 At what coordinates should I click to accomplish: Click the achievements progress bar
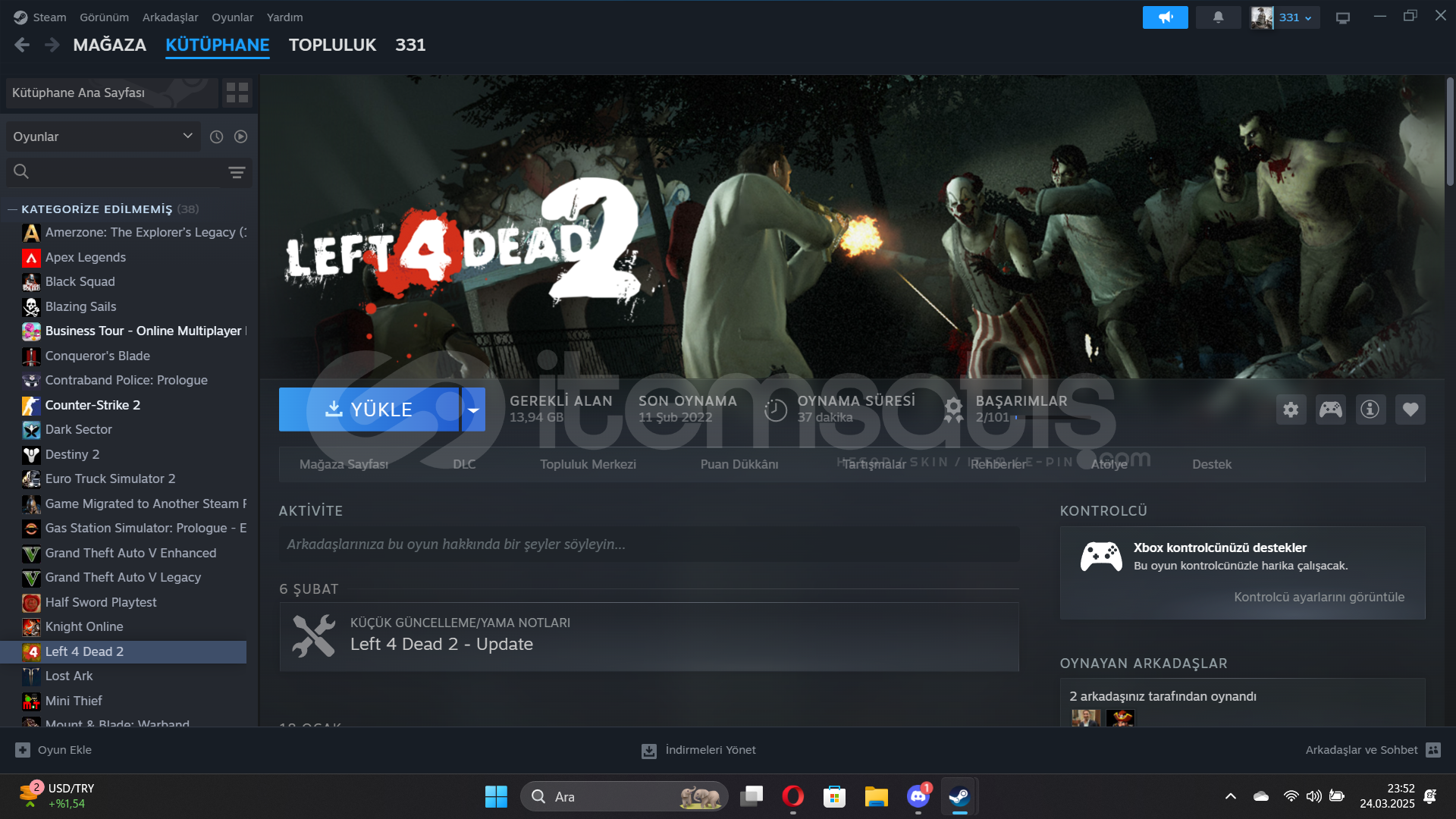(1052, 418)
